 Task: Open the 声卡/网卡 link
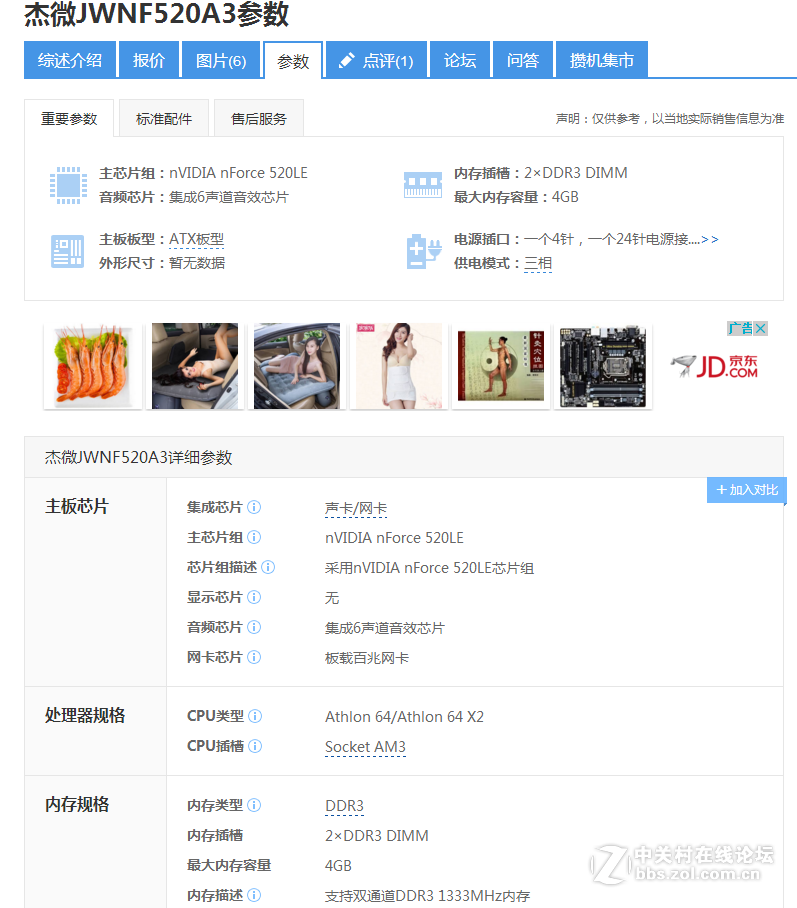[356, 508]
